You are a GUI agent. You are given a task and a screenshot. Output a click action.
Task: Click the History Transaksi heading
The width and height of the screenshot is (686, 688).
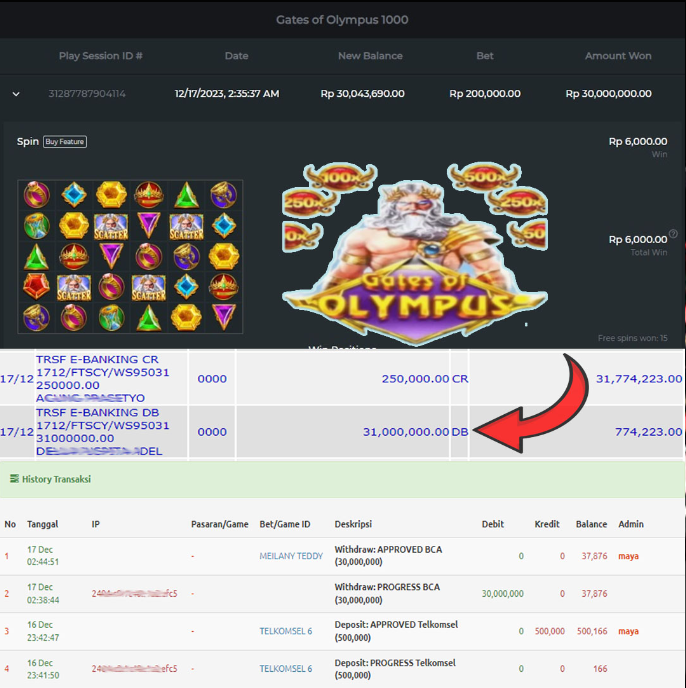[x=56, y=479]
